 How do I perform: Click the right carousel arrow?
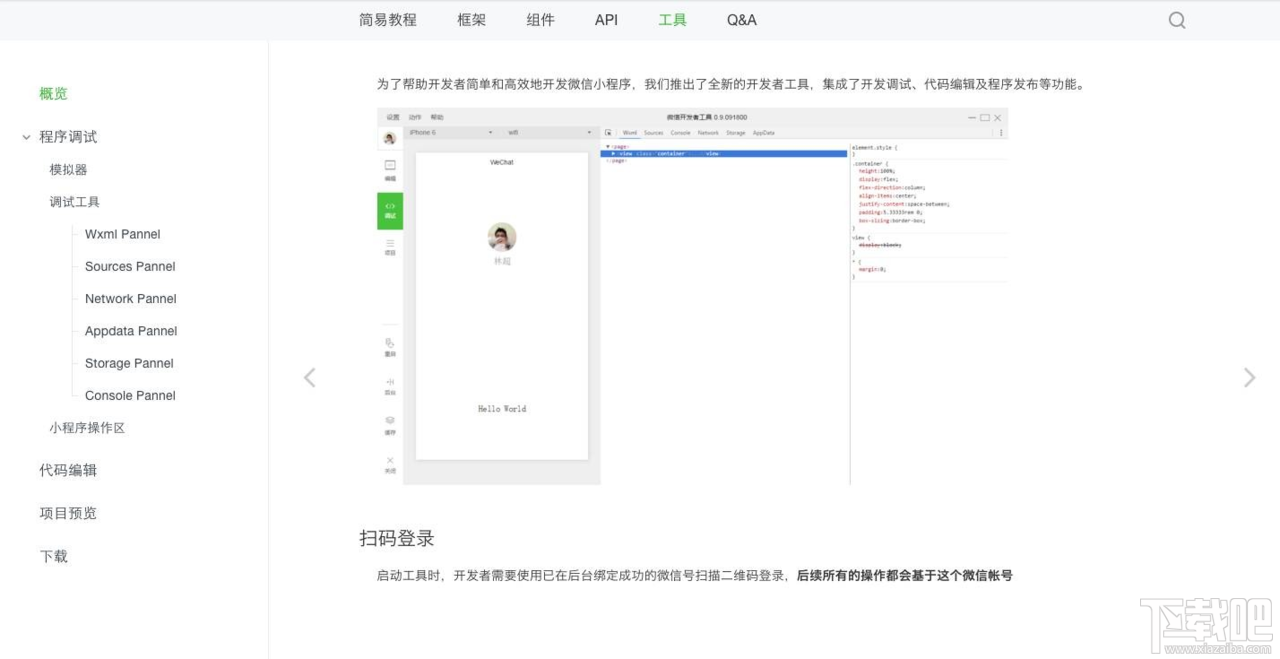pyautogui.click(x=1249, y=377)
